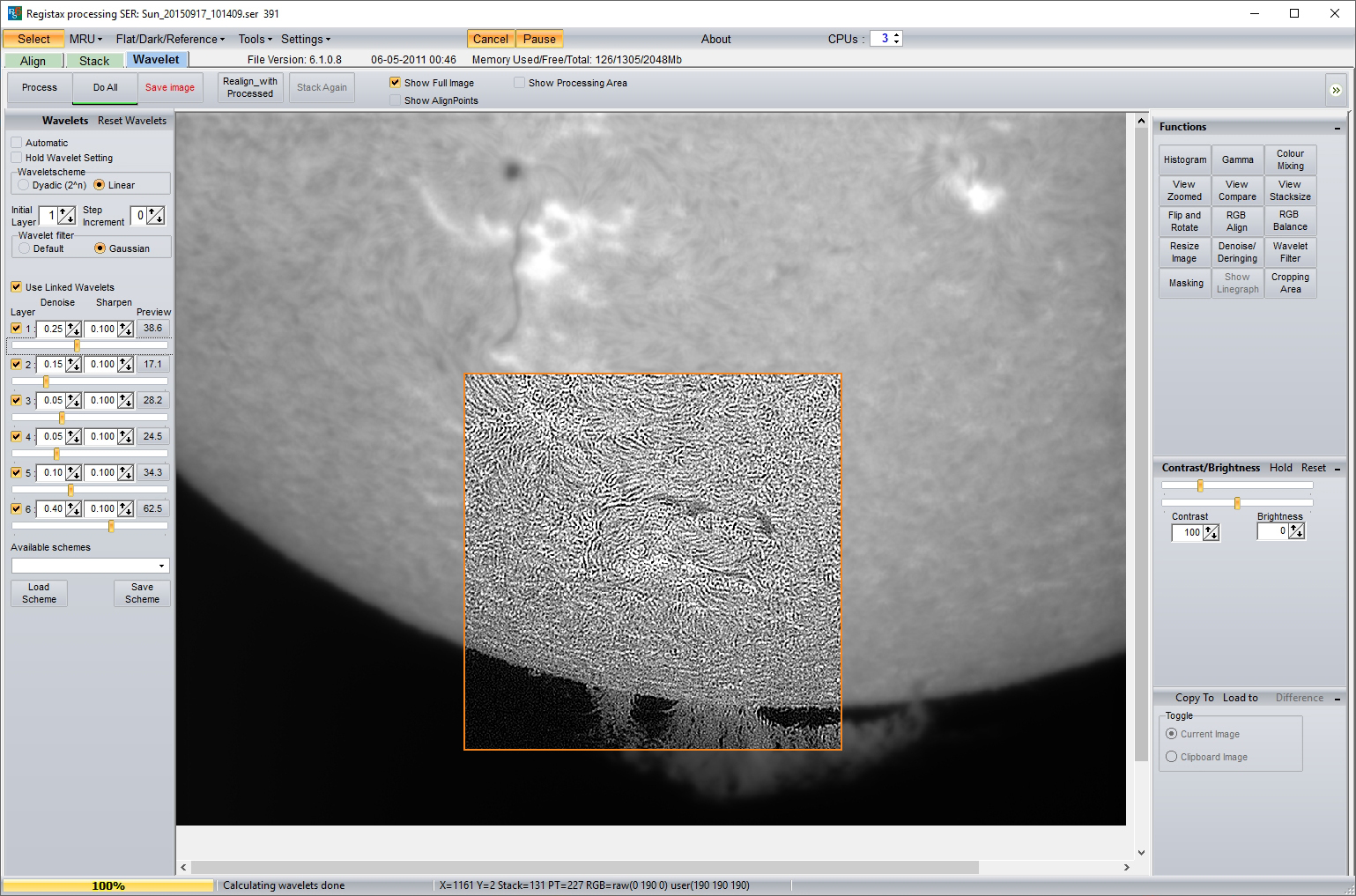Open Denoise/Deringing function
This screenshot has height=896, width=1356.
click(1237, 252)
